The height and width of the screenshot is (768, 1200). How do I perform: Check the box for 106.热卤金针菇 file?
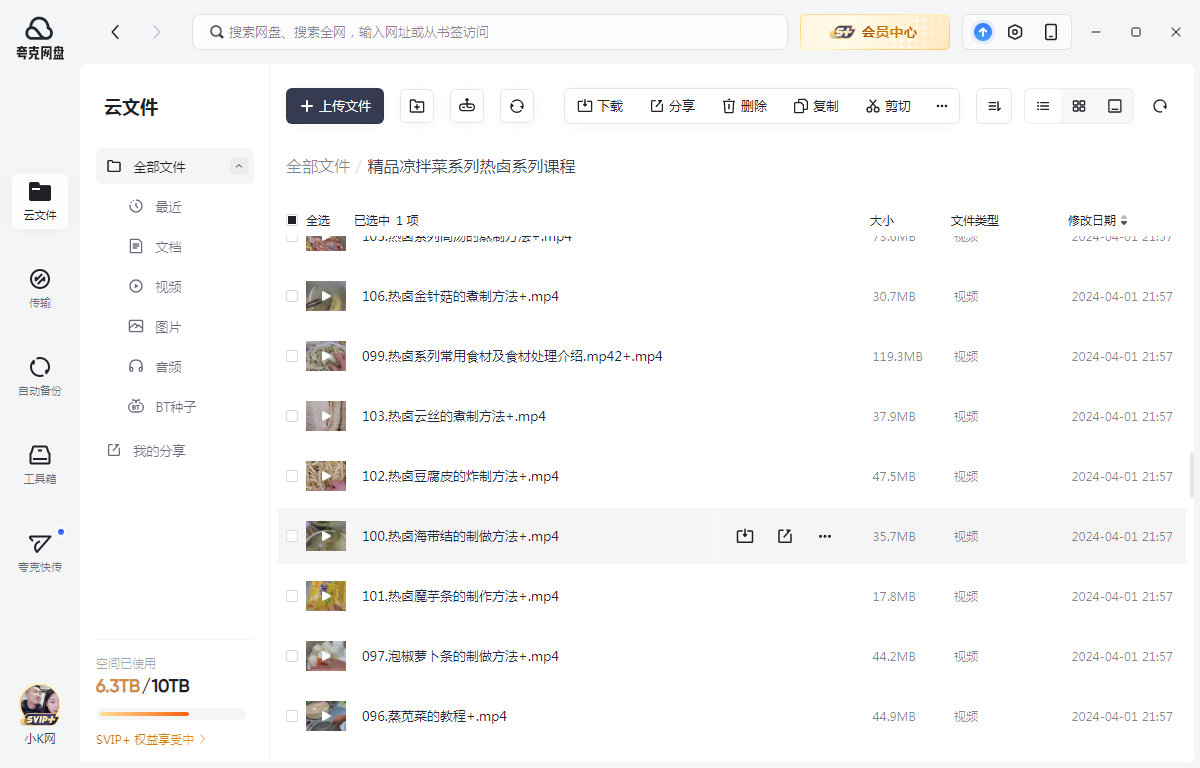click(x=292, y=296)
